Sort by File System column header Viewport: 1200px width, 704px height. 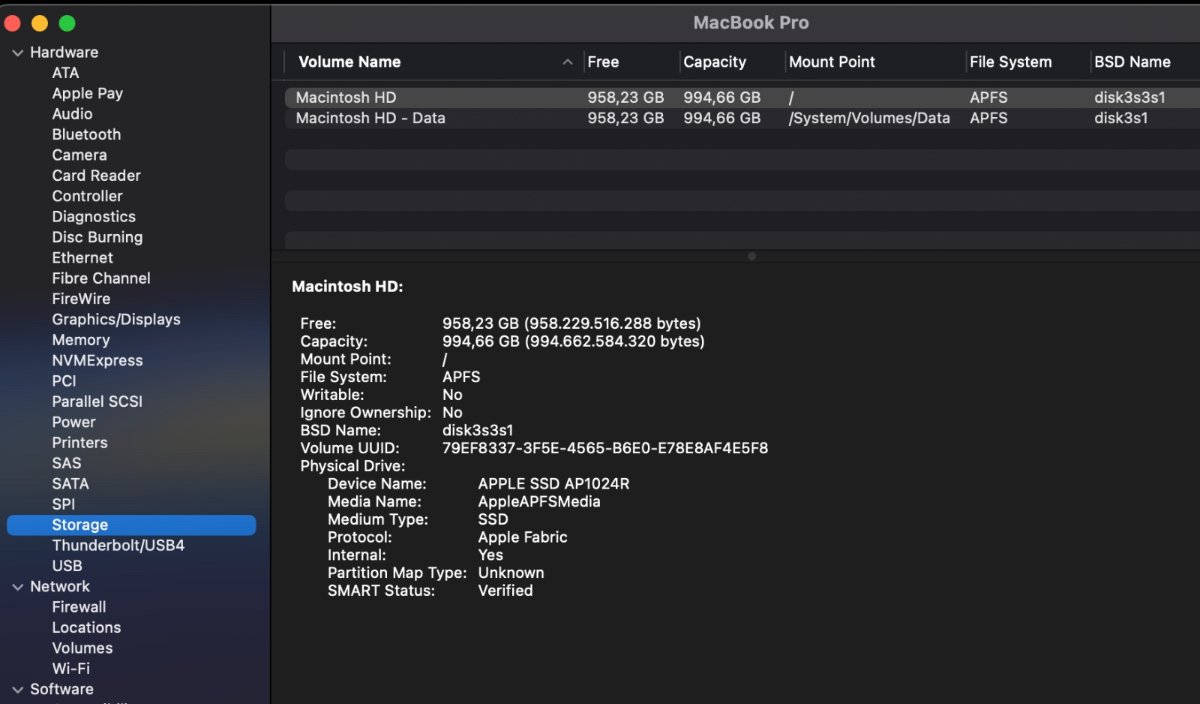[1010, 62]
